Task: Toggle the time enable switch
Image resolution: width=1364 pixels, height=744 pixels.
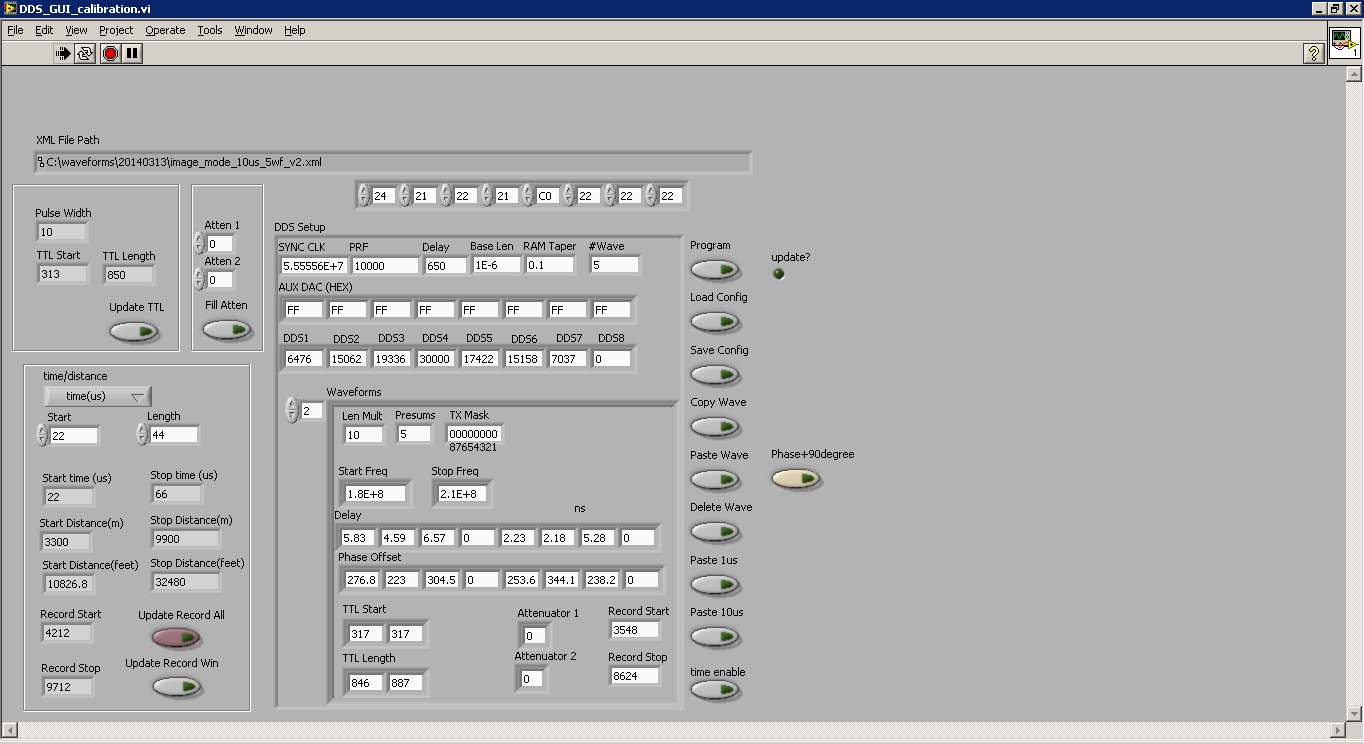Action: [x=715, y=690]
